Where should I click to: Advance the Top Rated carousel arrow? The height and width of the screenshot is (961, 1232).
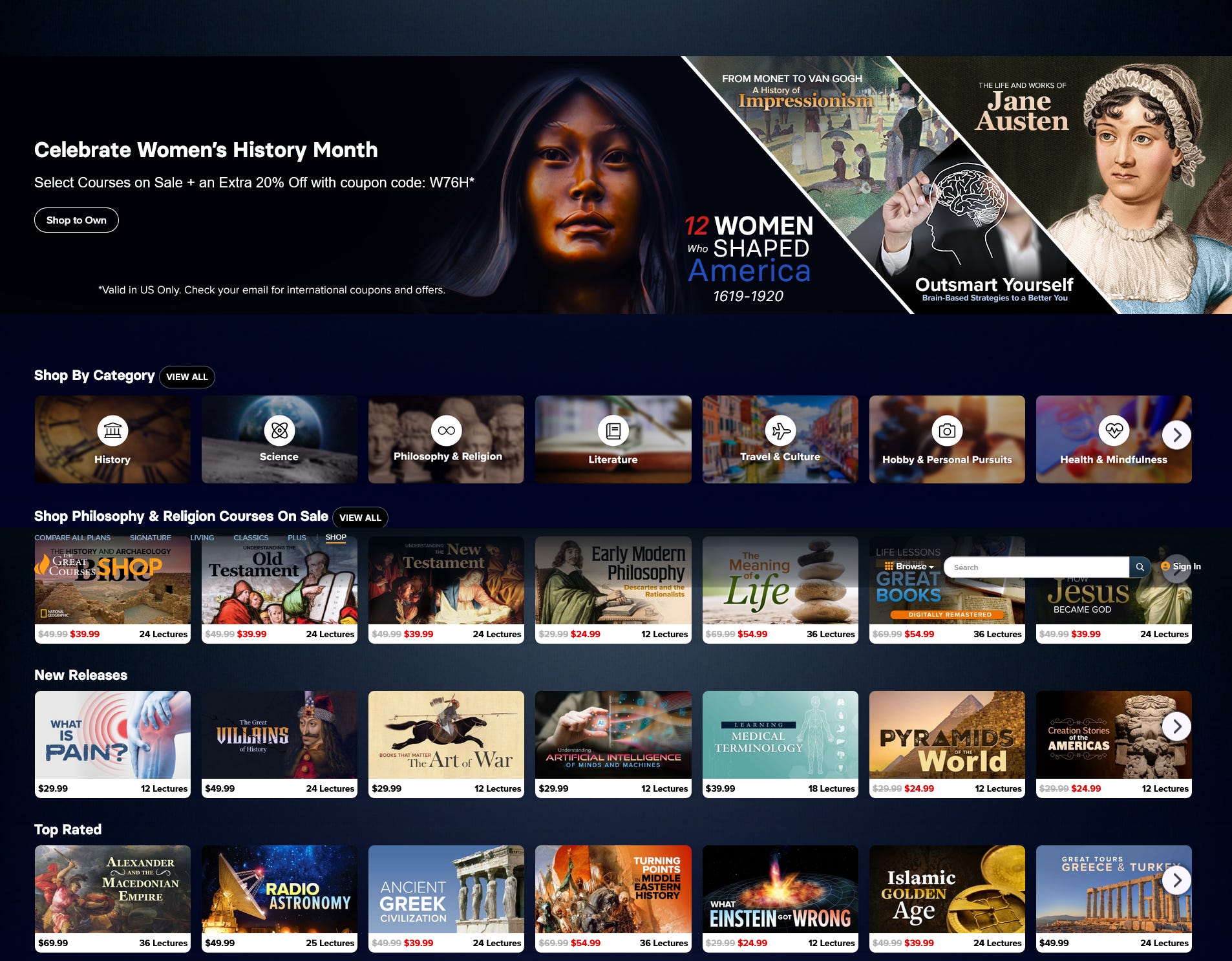pyautogui.click(x=1176, y=880)
